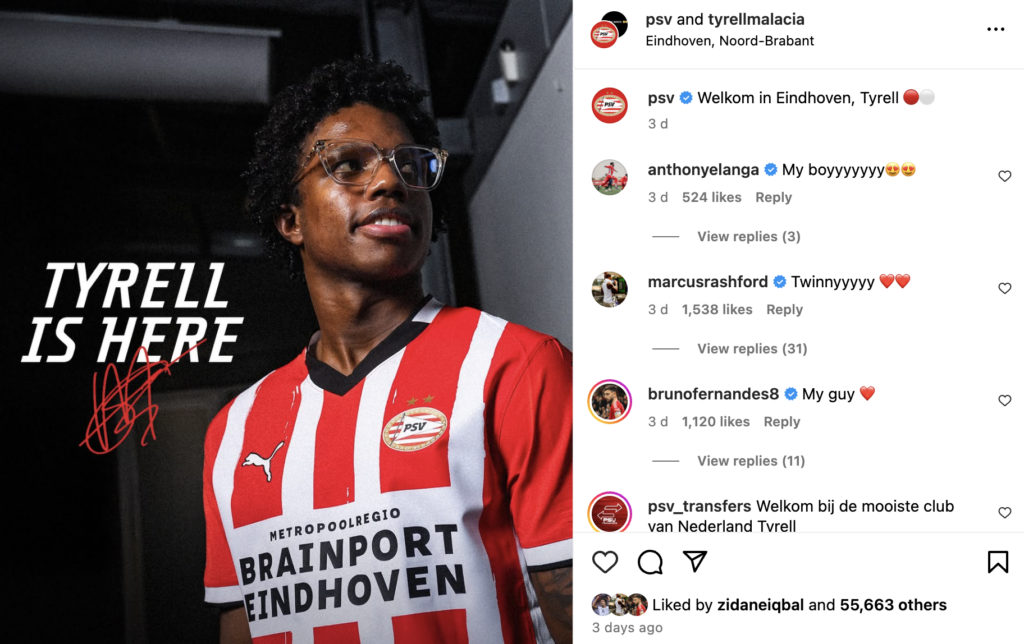Open the PSV avatar in the post header
Viewport: 1024px width, 644px height.
[604, 34]
